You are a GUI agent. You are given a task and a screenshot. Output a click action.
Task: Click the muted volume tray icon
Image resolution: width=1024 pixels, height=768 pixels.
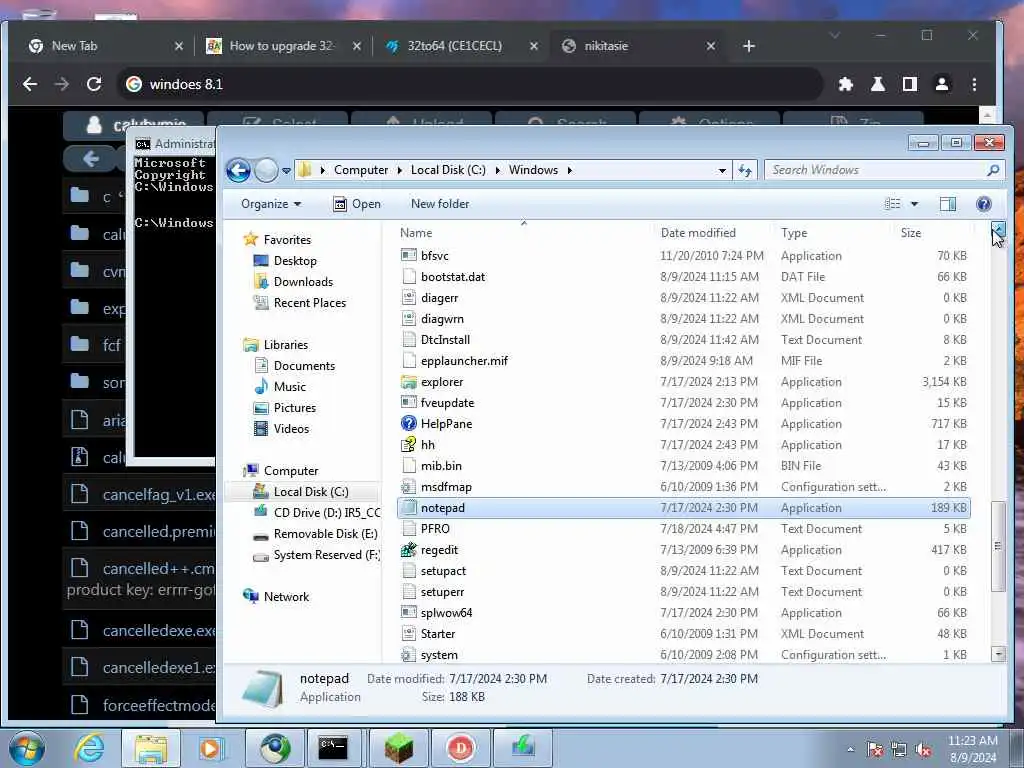tap(923, 750)
